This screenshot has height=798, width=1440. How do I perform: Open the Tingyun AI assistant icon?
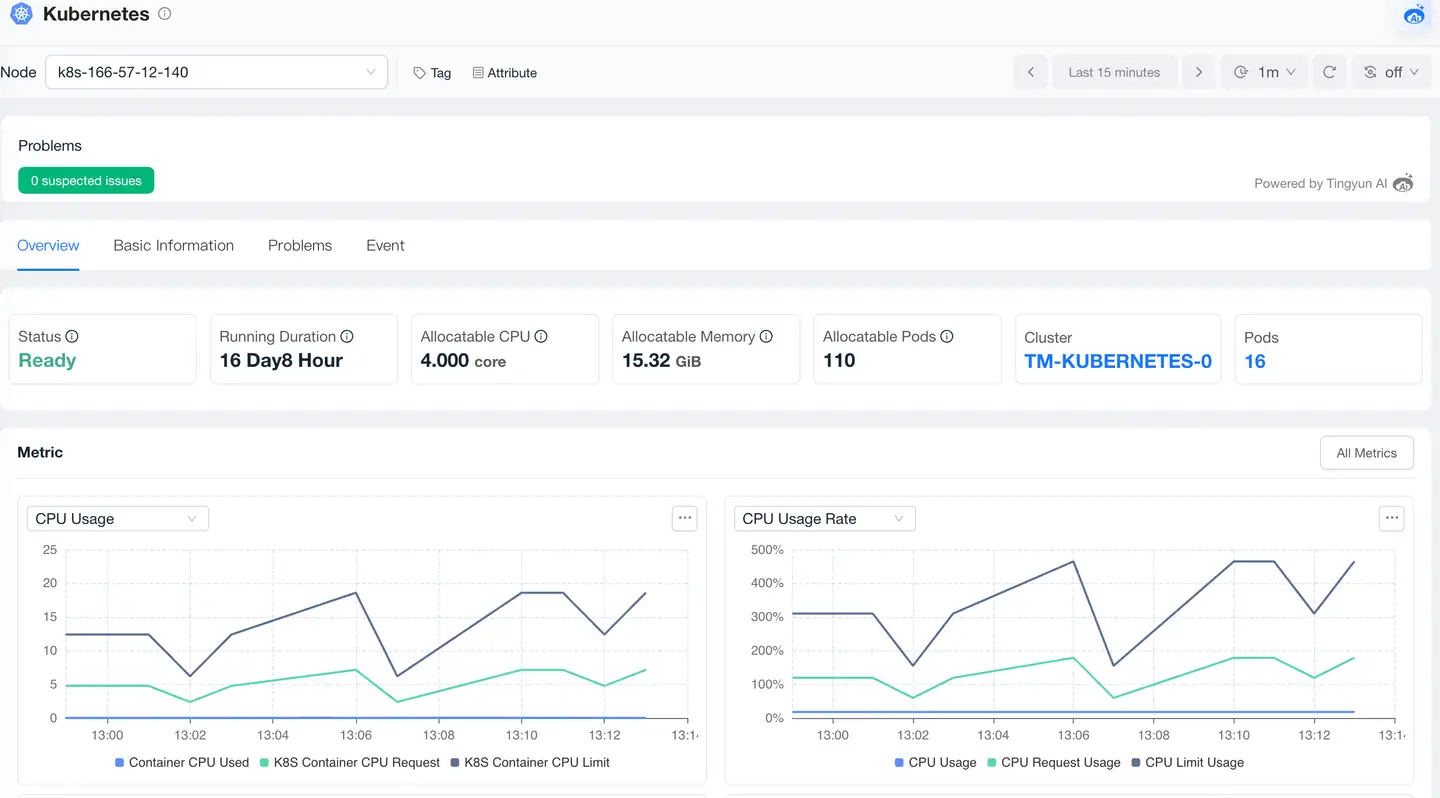click(x=1414, y=14)
